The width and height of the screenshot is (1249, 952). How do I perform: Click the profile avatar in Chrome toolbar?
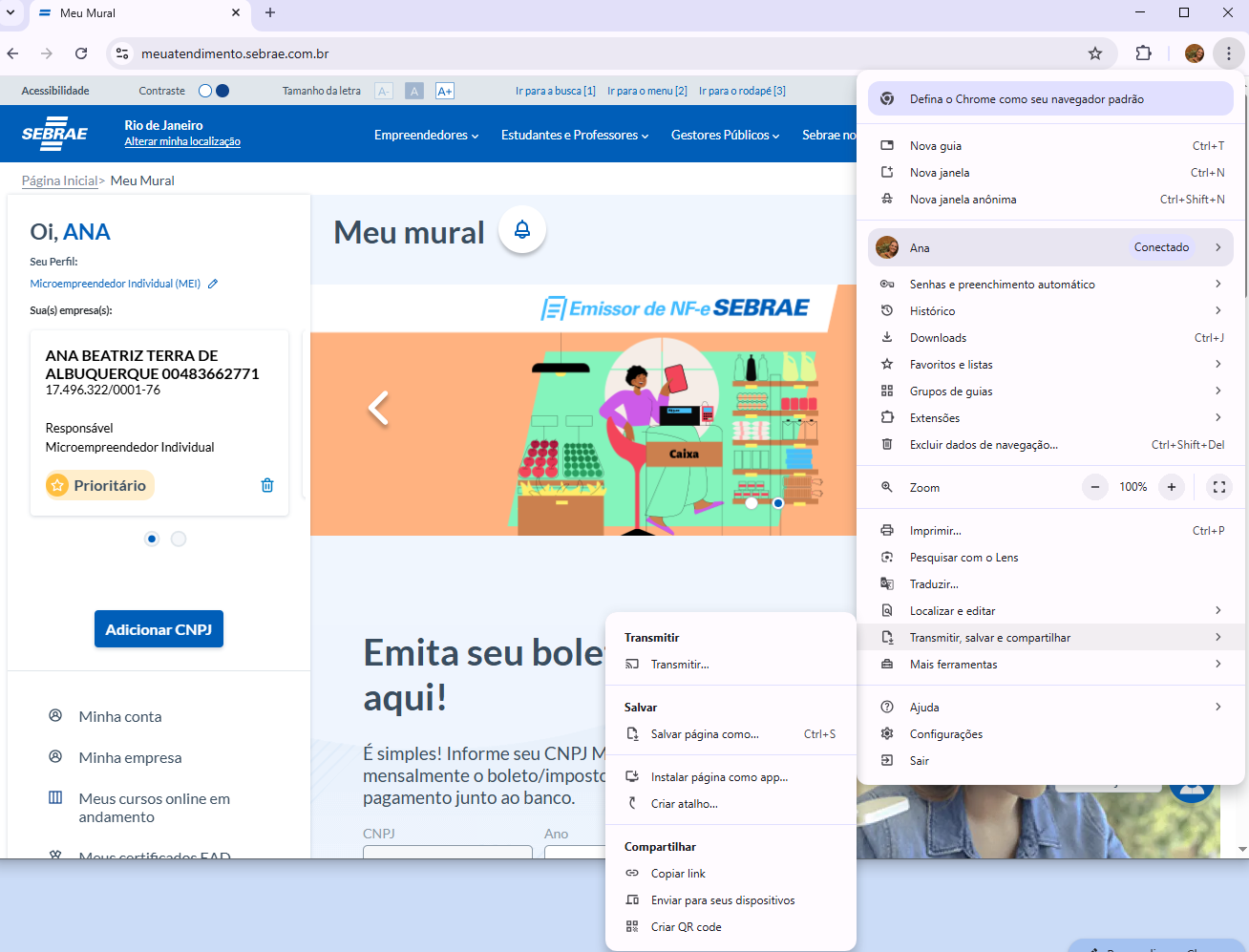point(1194,53)
